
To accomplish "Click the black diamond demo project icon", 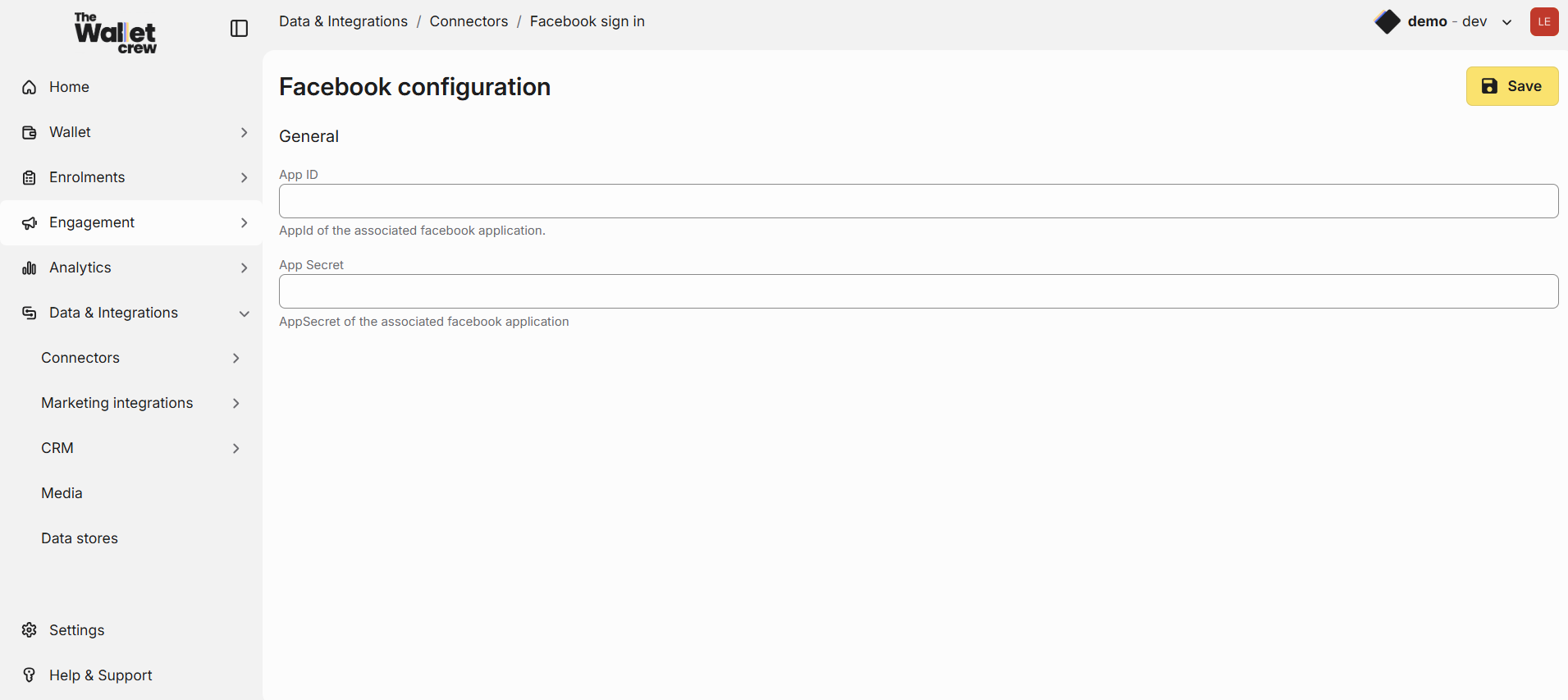I will (x=1387, y=21).
